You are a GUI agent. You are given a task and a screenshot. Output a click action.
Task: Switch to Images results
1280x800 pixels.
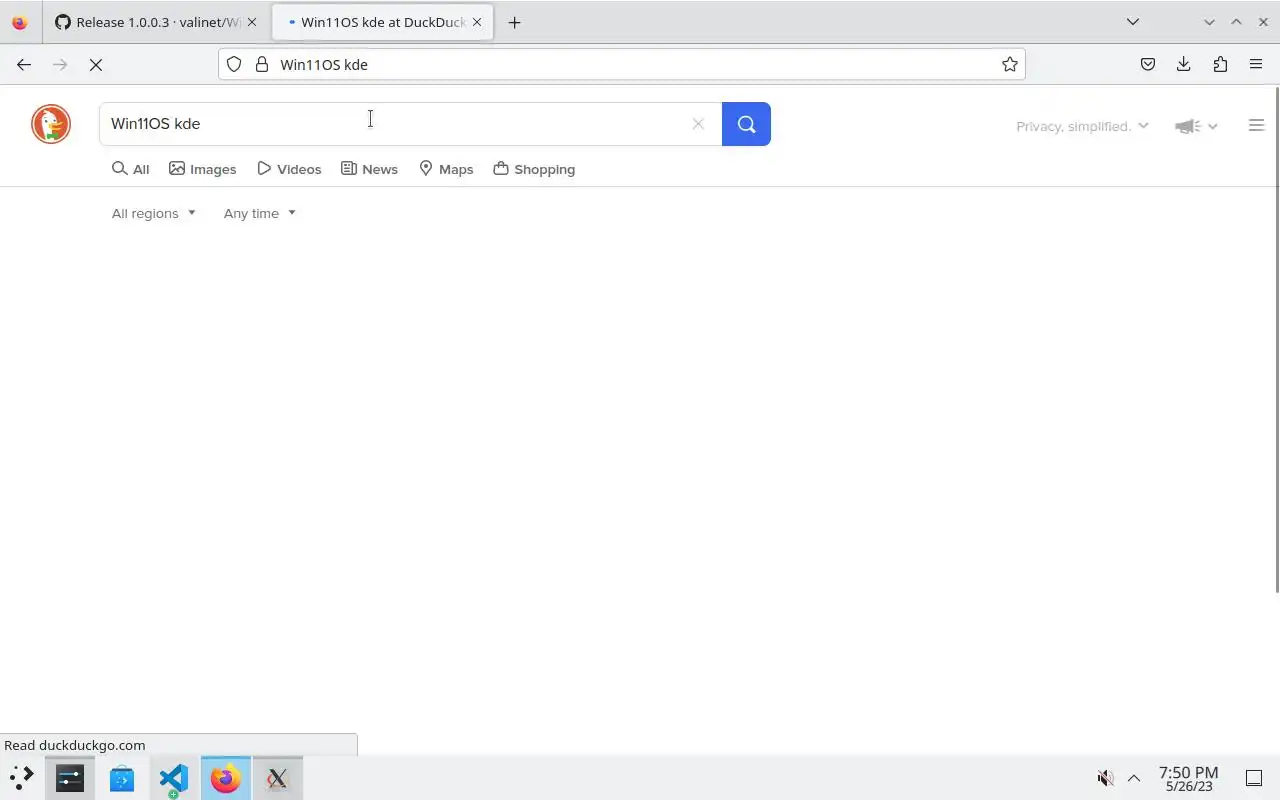tap(203, 169)
